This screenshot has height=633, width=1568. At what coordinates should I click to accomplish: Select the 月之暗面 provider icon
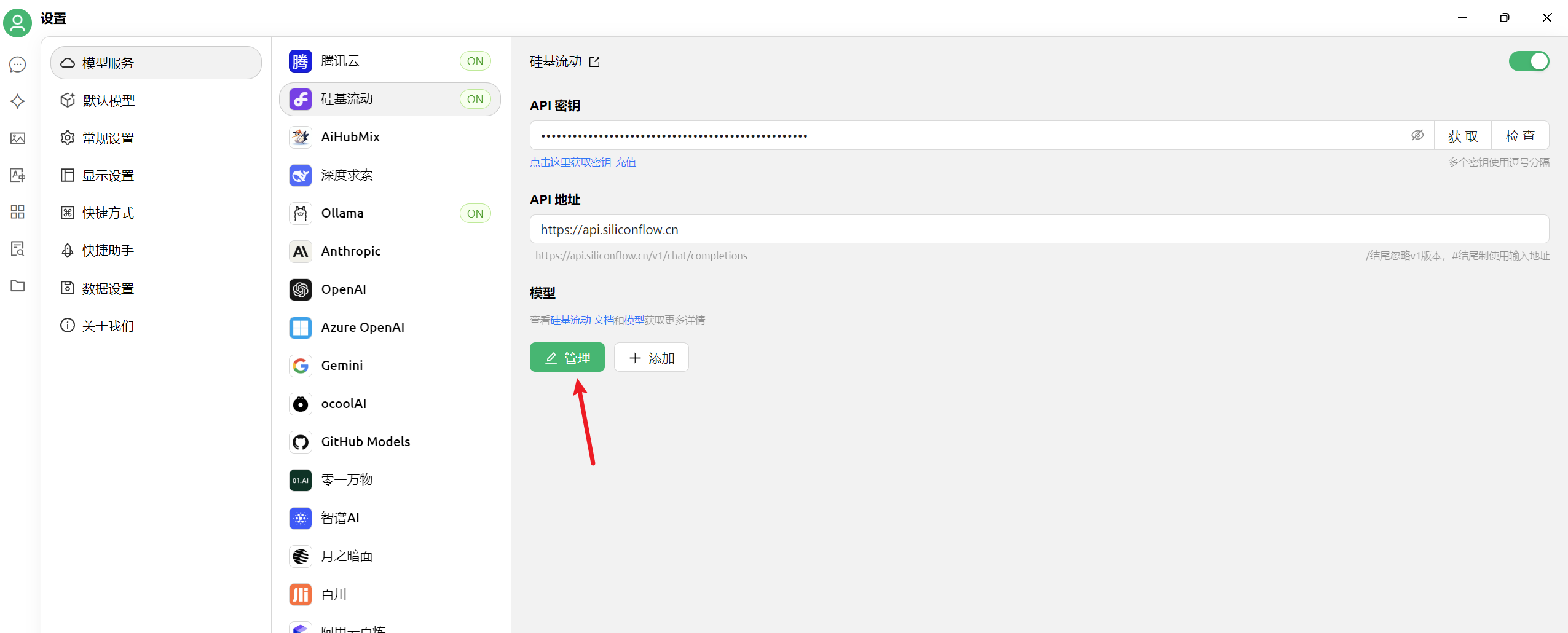pos(301,556)
